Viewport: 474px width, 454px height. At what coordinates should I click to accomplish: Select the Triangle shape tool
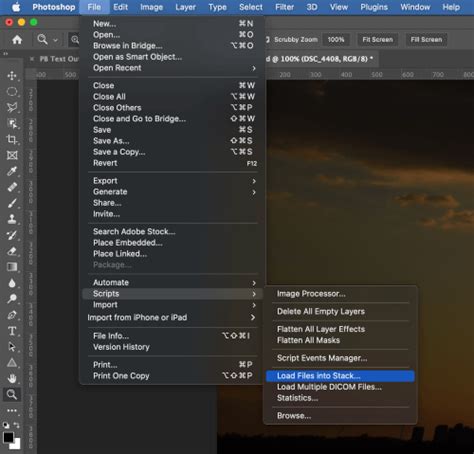coord(12,363)
